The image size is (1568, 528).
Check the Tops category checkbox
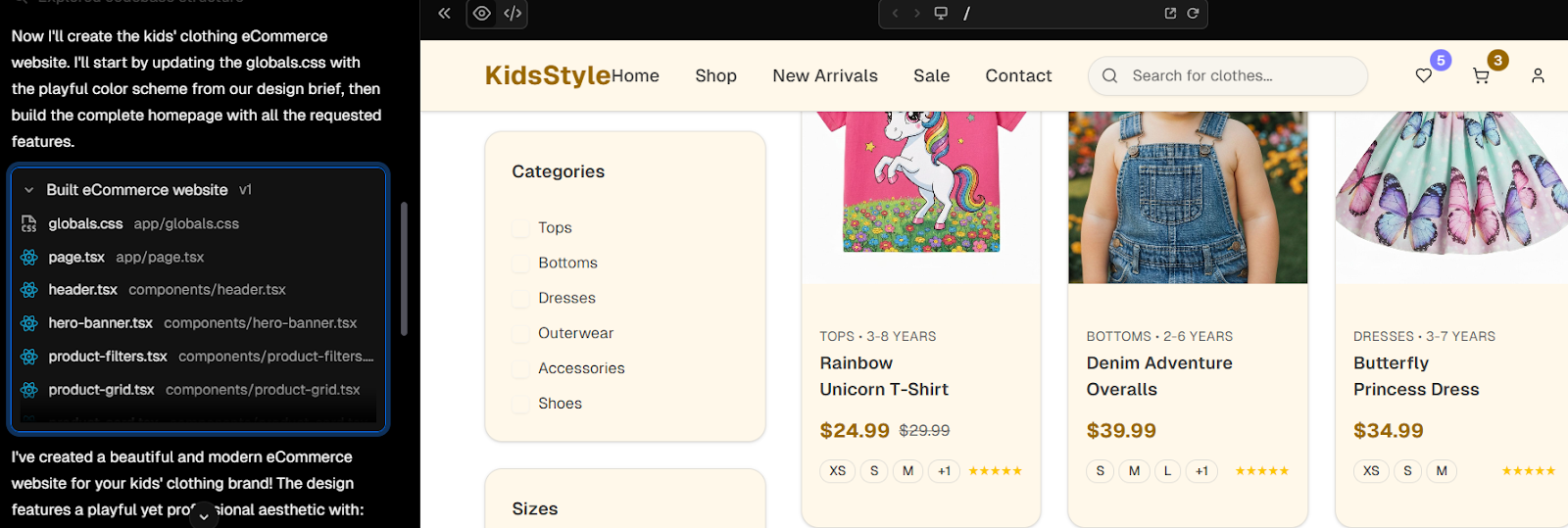tap(520, 228)
